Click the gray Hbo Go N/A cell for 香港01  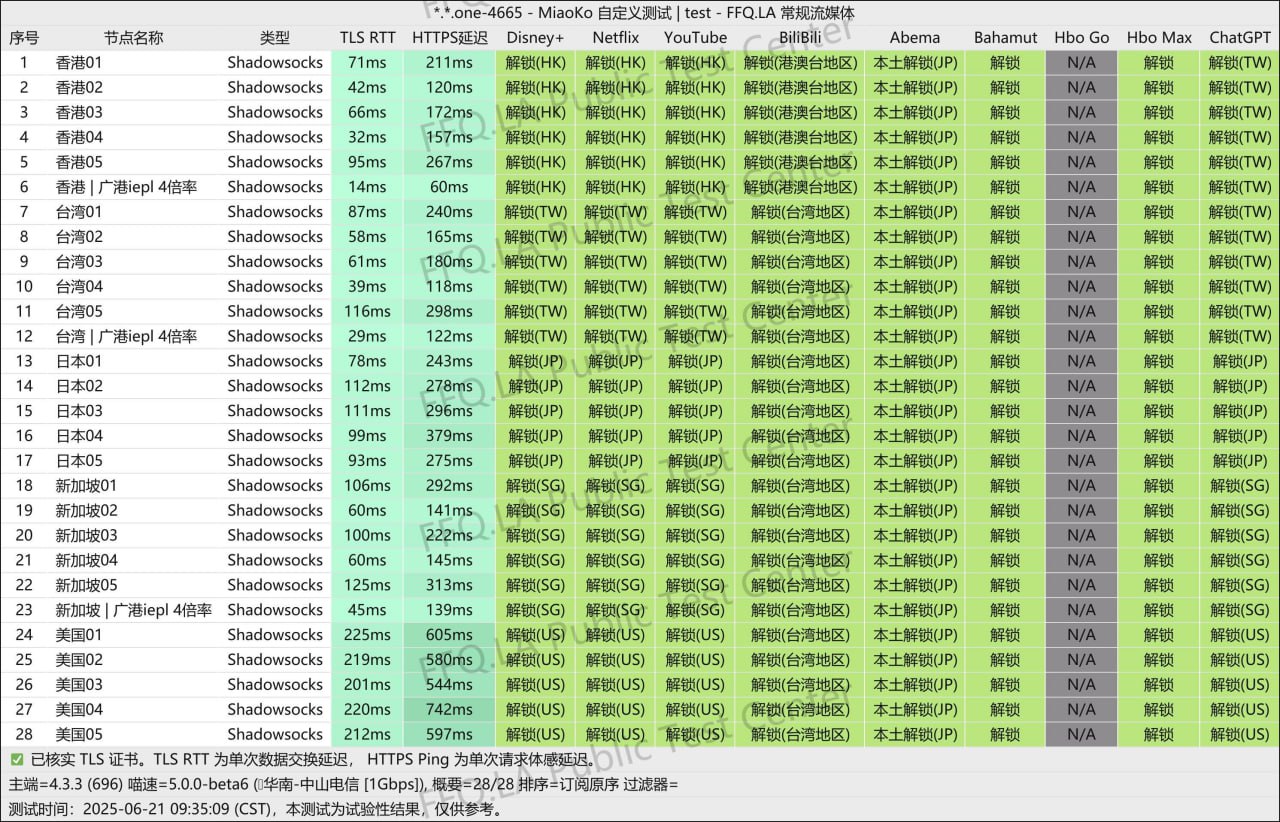pyautogui.click(x=1081, y=62)
